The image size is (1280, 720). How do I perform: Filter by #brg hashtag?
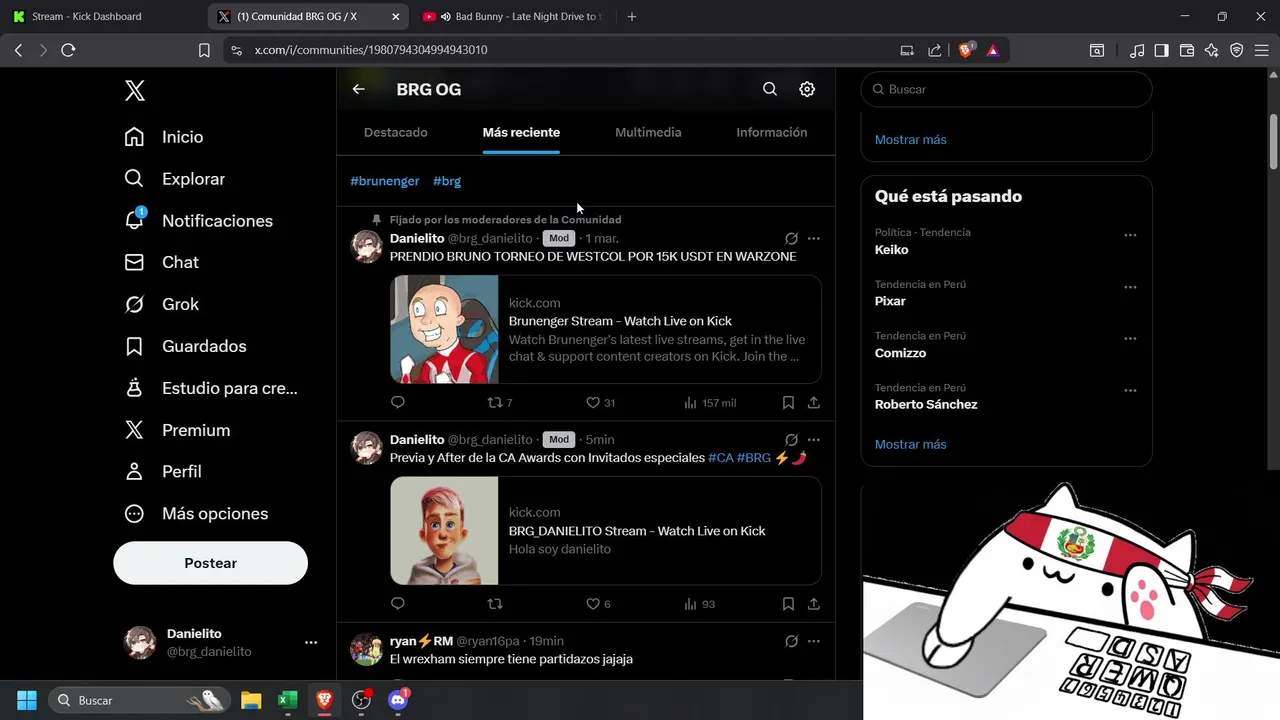[x=447, y=181]
